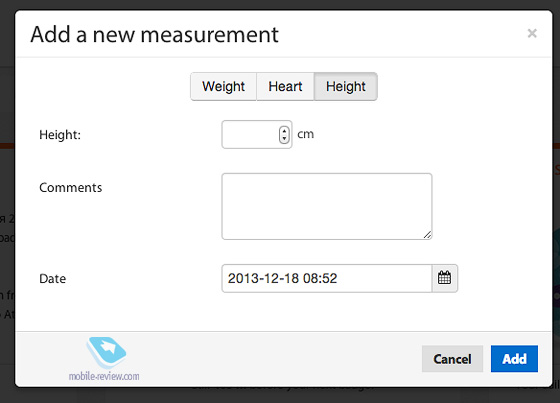Switch to the Weight tab
The height and width of the screenshot is (403, 560).
[x=224, y=86]
